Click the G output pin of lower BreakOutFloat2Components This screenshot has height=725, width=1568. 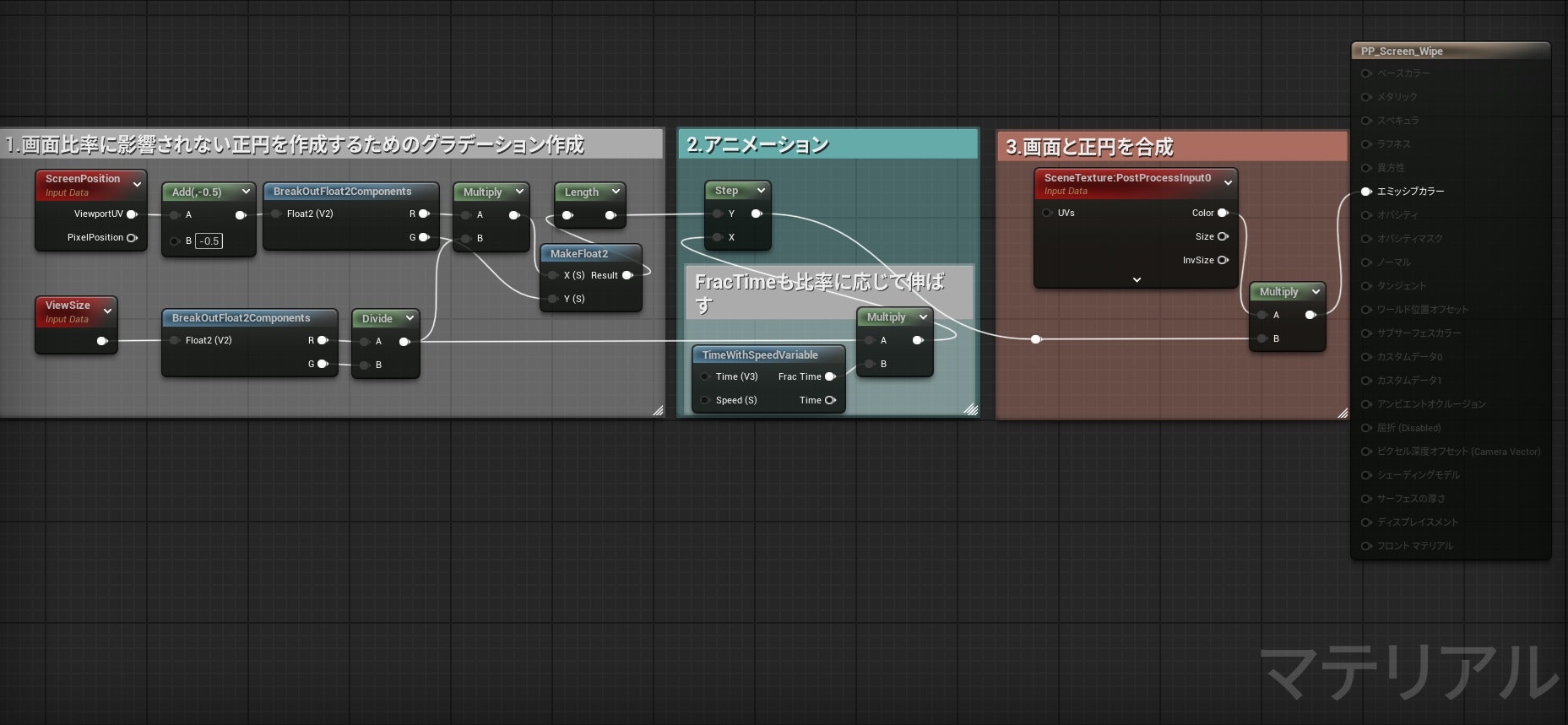point(323,364)
